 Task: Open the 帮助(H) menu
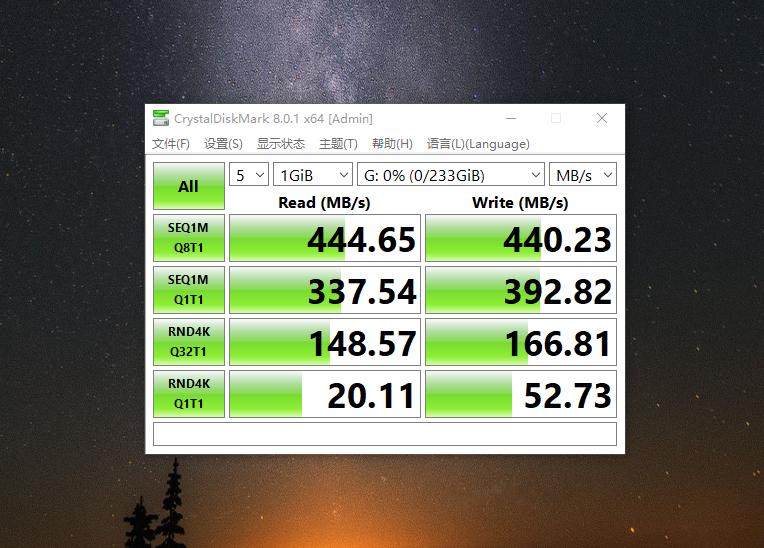pos(392,144)
